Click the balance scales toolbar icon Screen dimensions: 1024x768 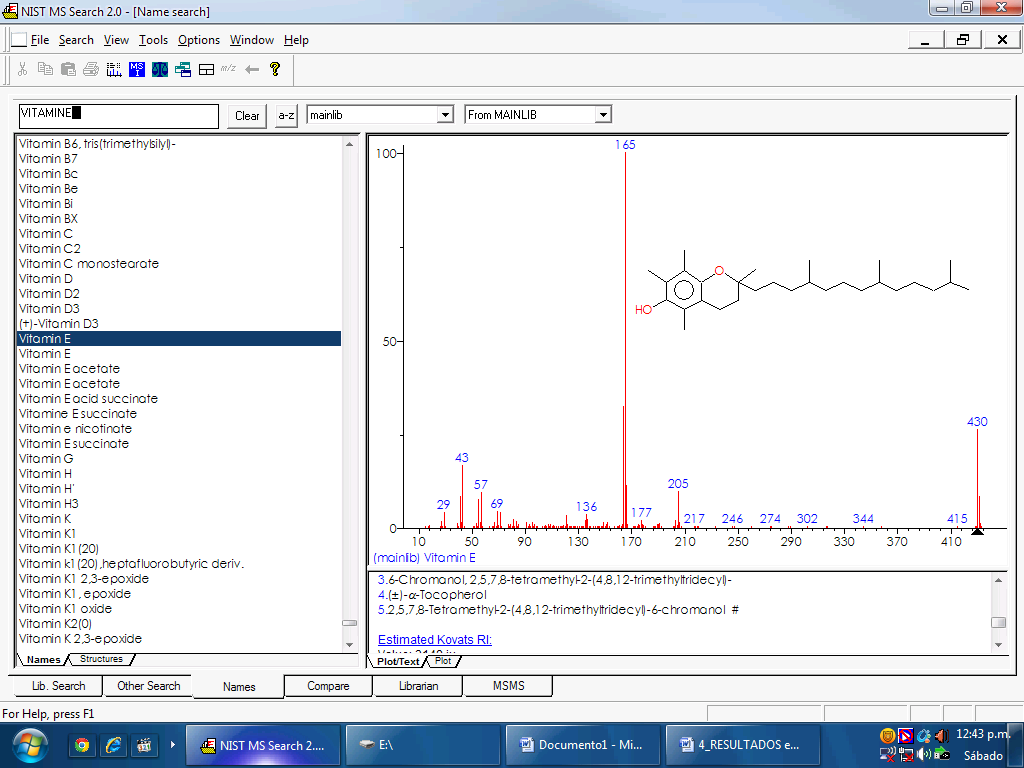[160, 69]
